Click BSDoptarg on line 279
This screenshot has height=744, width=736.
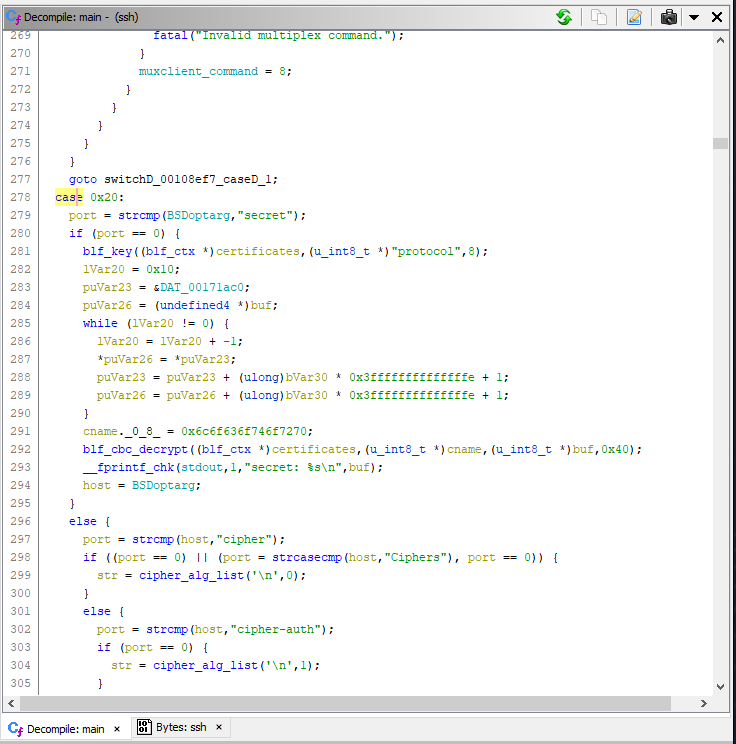198,215
